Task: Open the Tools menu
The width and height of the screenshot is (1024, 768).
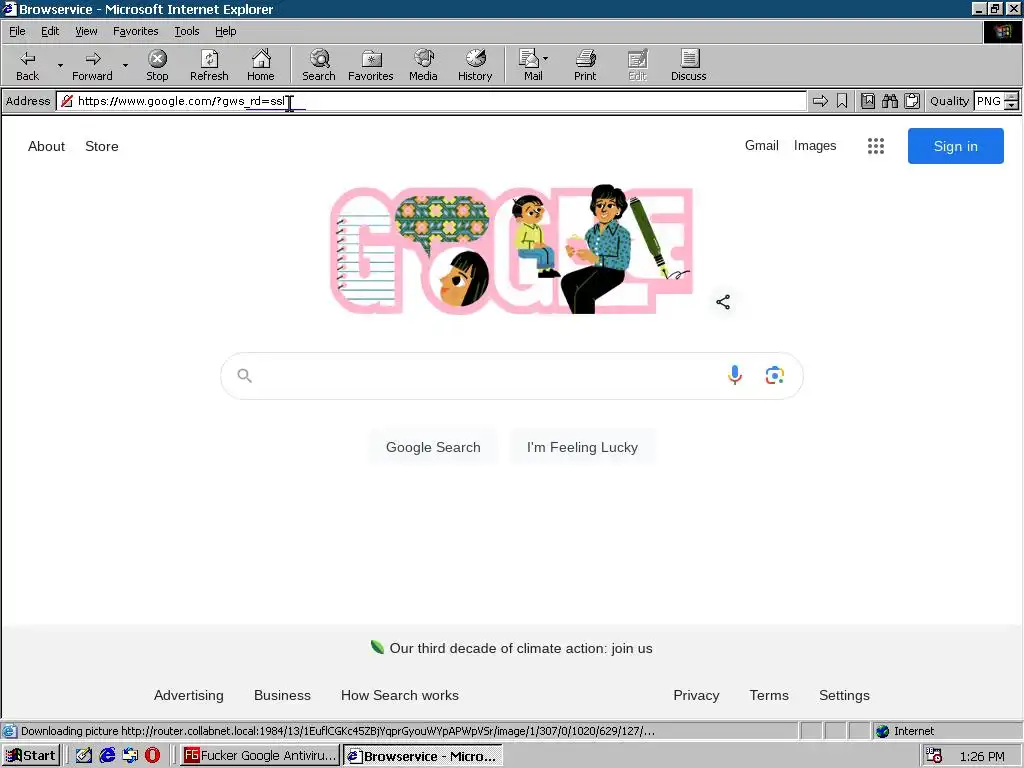Action: 186,31
